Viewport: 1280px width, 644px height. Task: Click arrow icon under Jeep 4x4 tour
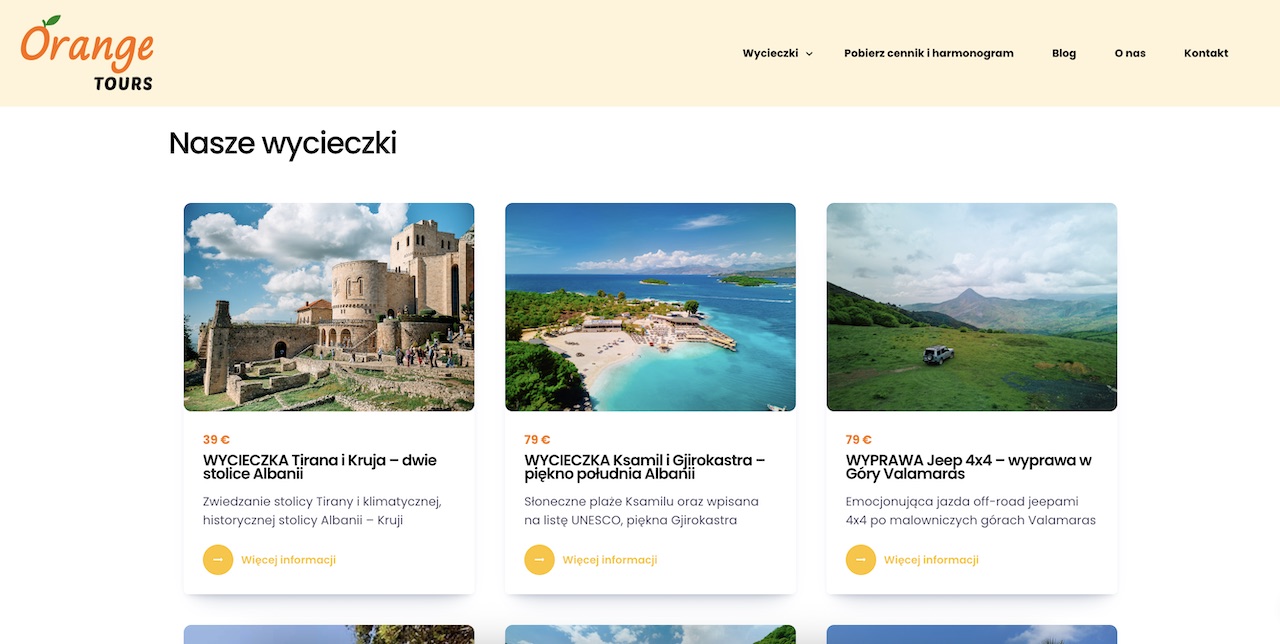tap(861, 560)
